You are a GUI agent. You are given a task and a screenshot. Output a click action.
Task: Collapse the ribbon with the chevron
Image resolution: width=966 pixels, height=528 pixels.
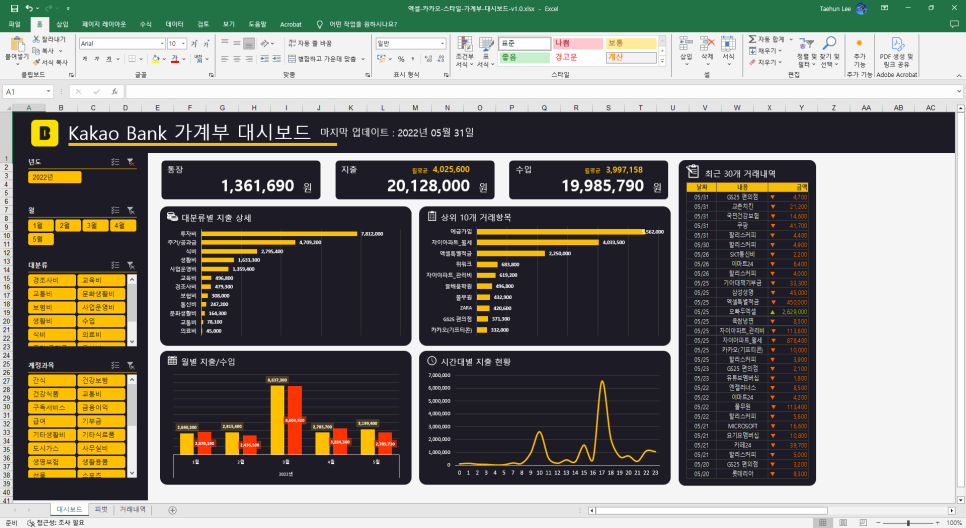[x=959, y=75]
